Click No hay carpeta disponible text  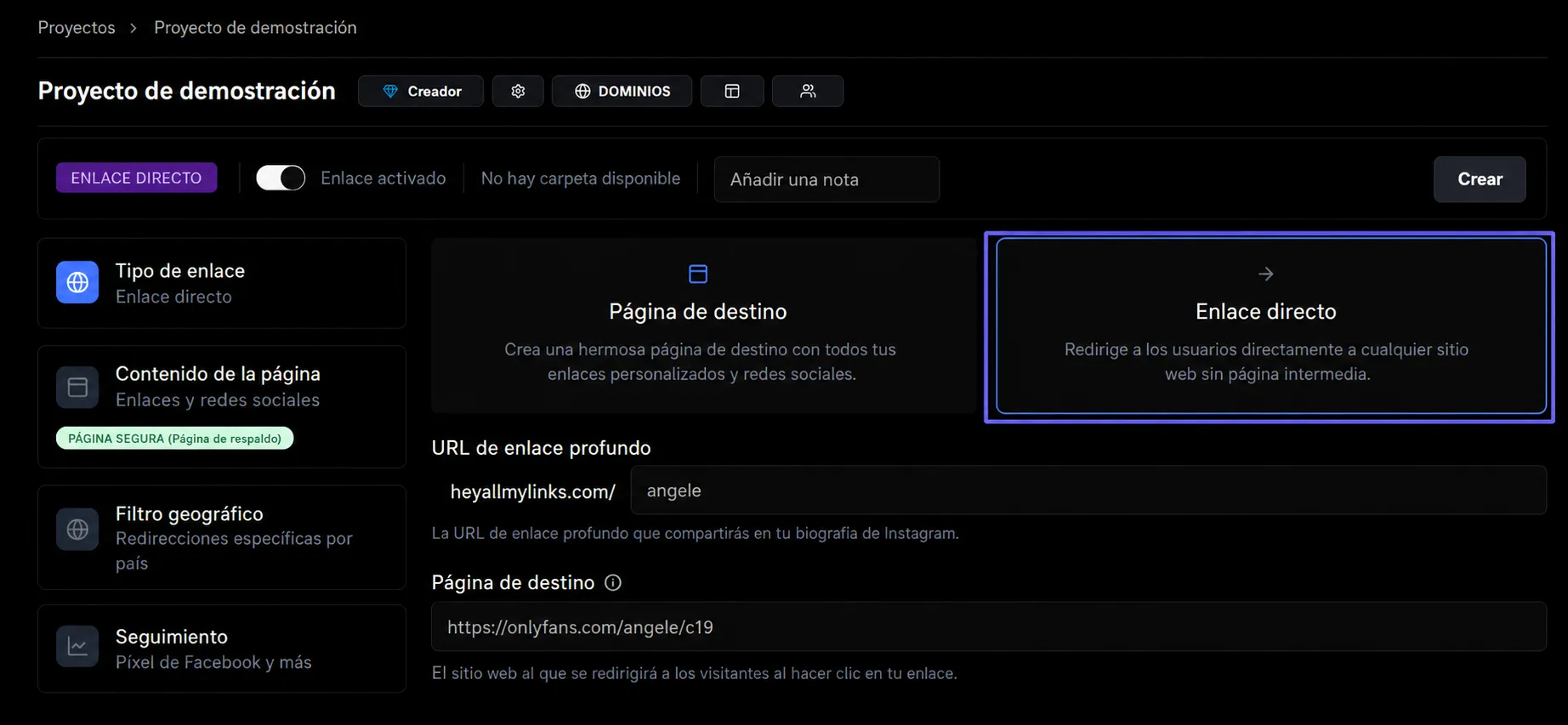(x=581, y=178)
